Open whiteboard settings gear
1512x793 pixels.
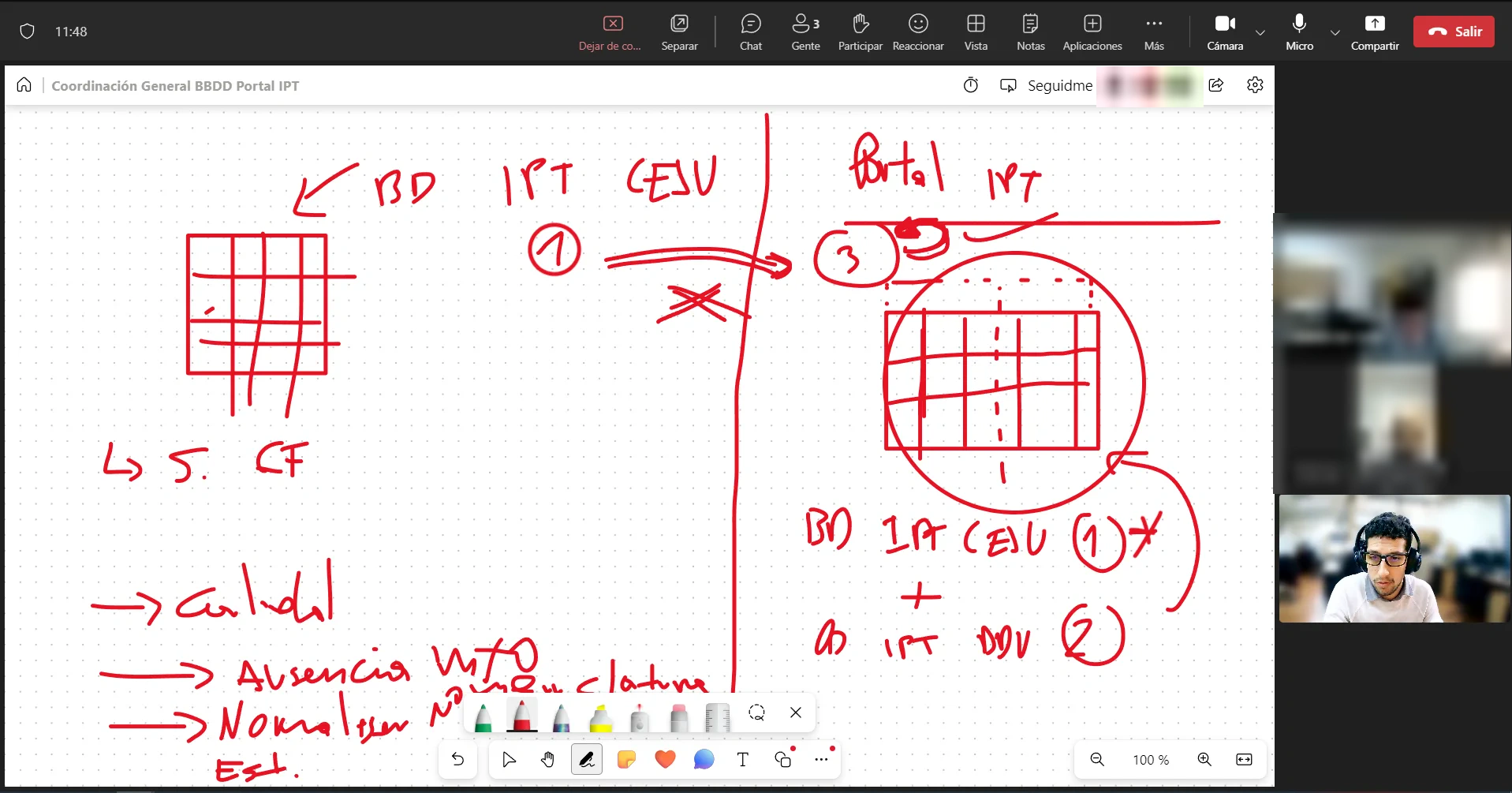coord(1255,85)
